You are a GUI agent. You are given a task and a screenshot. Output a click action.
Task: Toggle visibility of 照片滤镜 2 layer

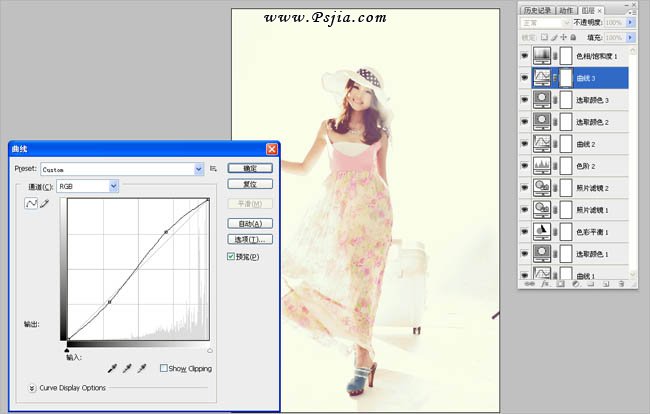tap(525, 186)
